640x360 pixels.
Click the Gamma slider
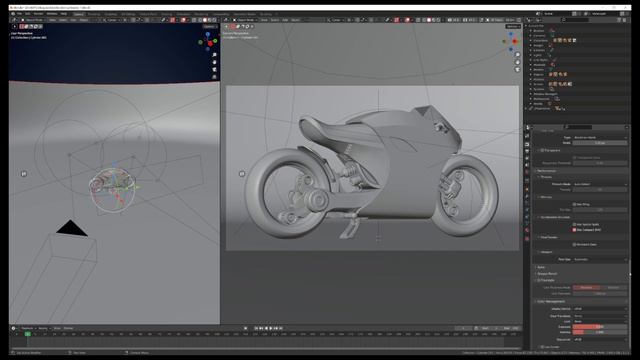(x=600, y=332)
